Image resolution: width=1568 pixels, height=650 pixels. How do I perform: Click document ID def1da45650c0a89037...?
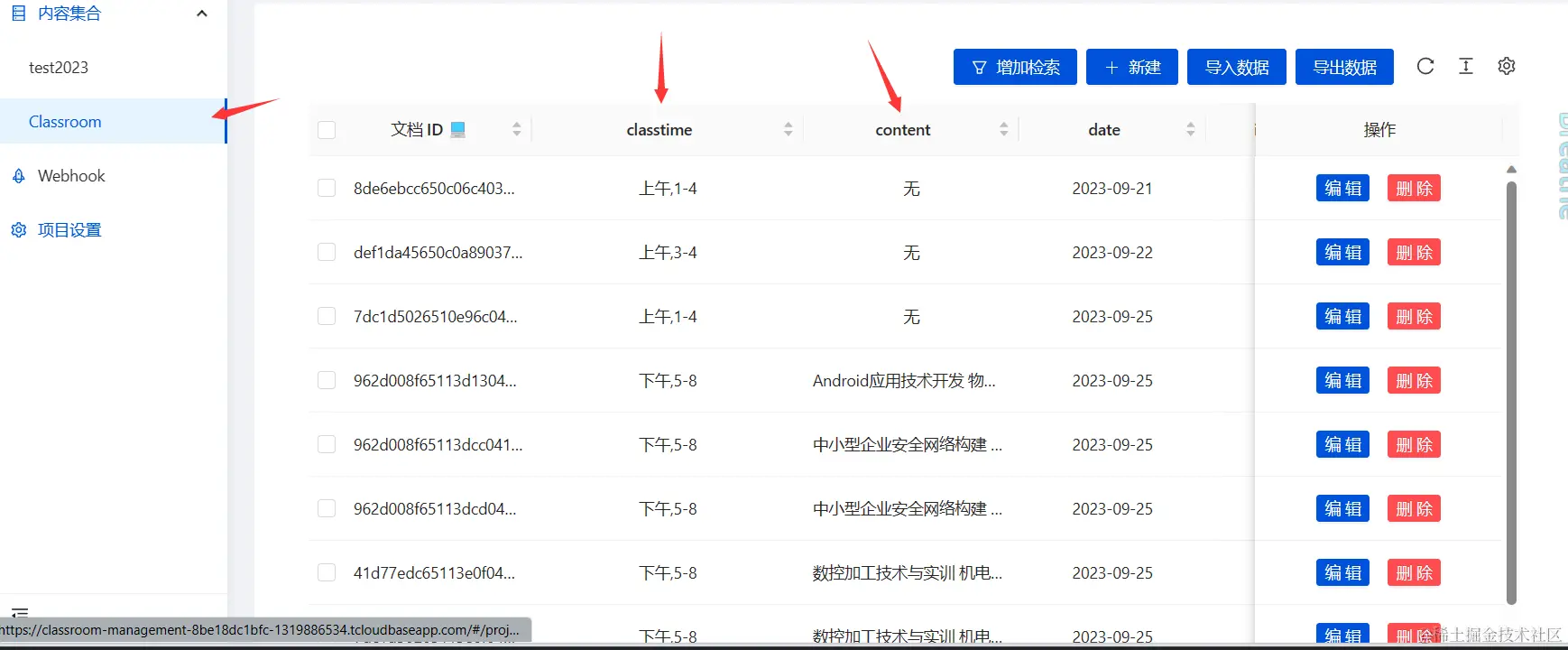coord(438,252)
